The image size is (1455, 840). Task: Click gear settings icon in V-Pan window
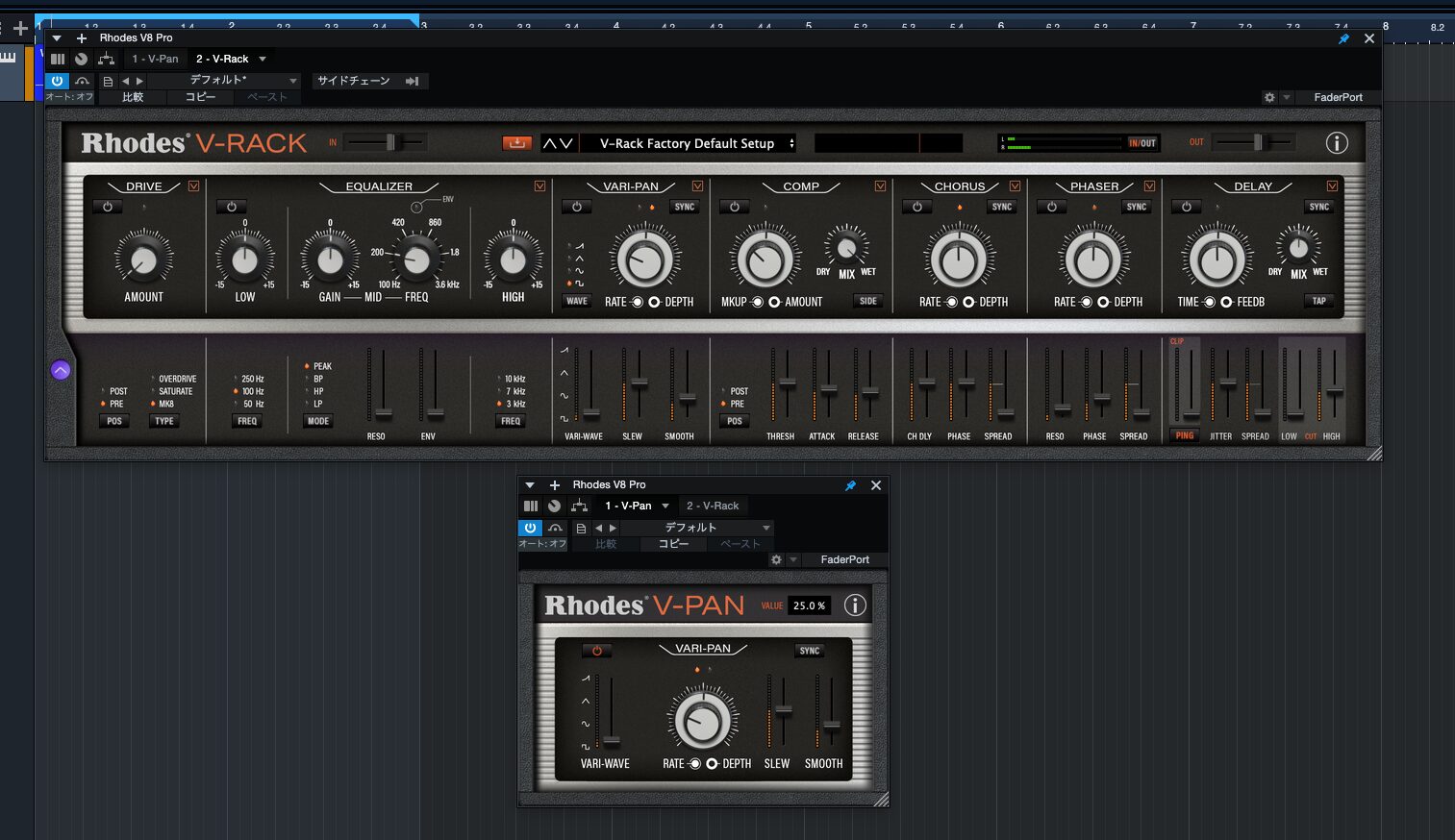click(x=776, y=559)
